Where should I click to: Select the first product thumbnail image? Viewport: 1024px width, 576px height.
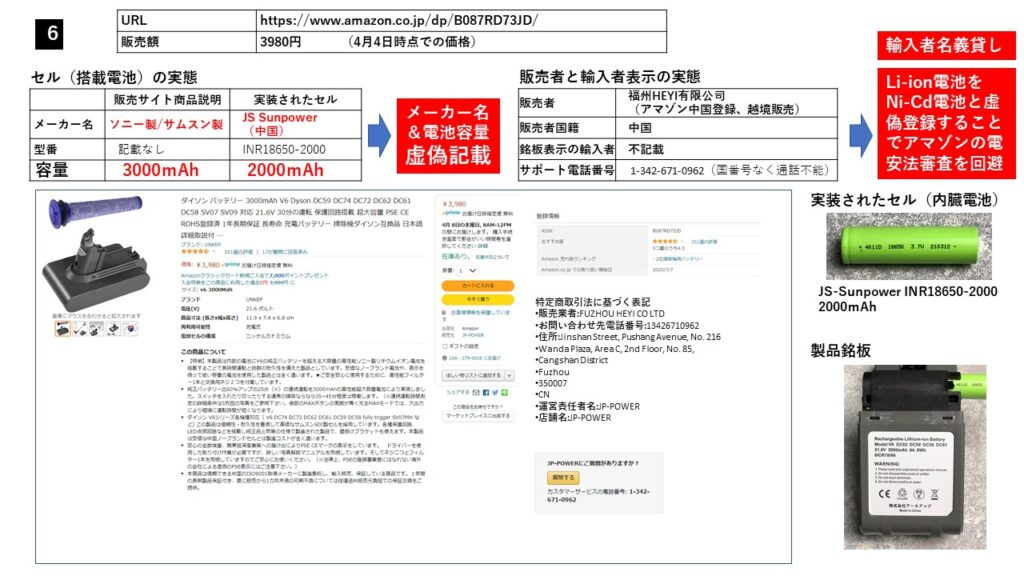coord(63,328)
